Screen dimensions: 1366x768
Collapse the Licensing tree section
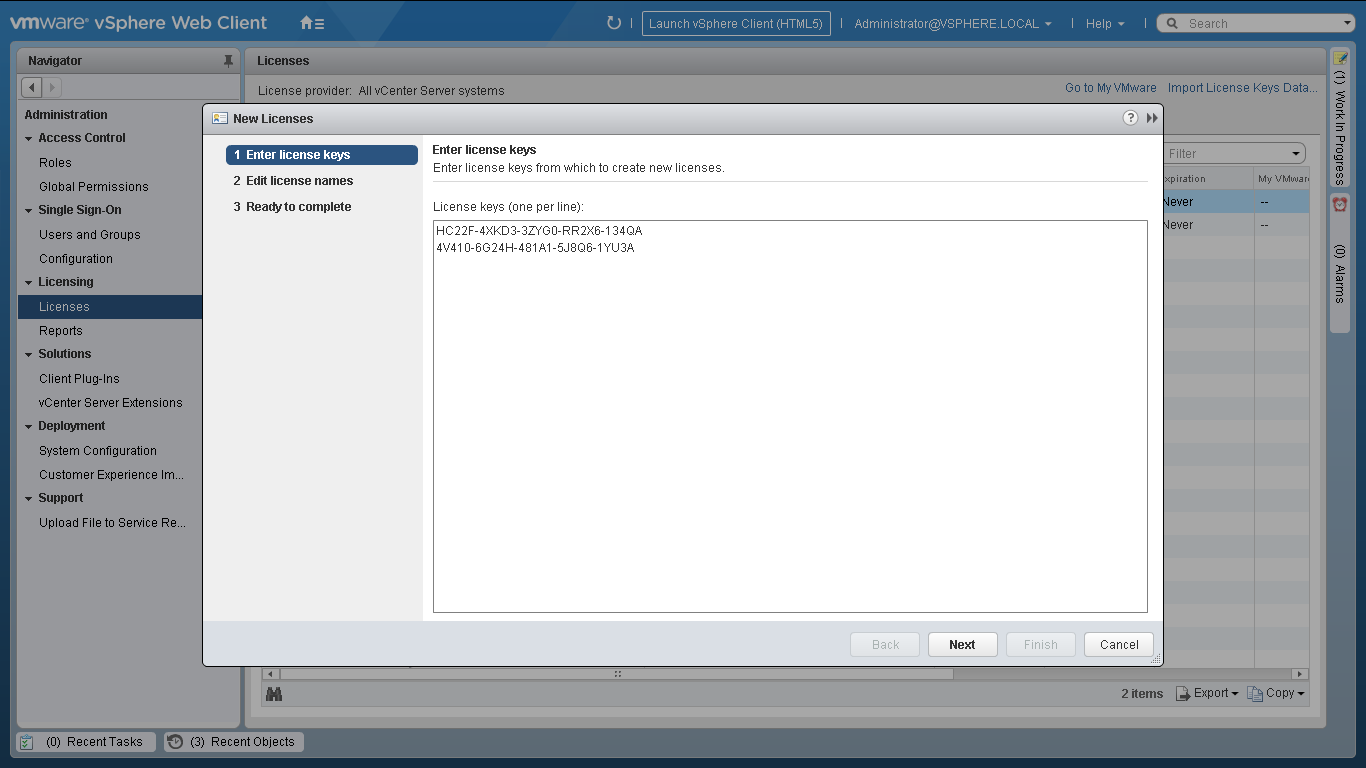[29, 283]
